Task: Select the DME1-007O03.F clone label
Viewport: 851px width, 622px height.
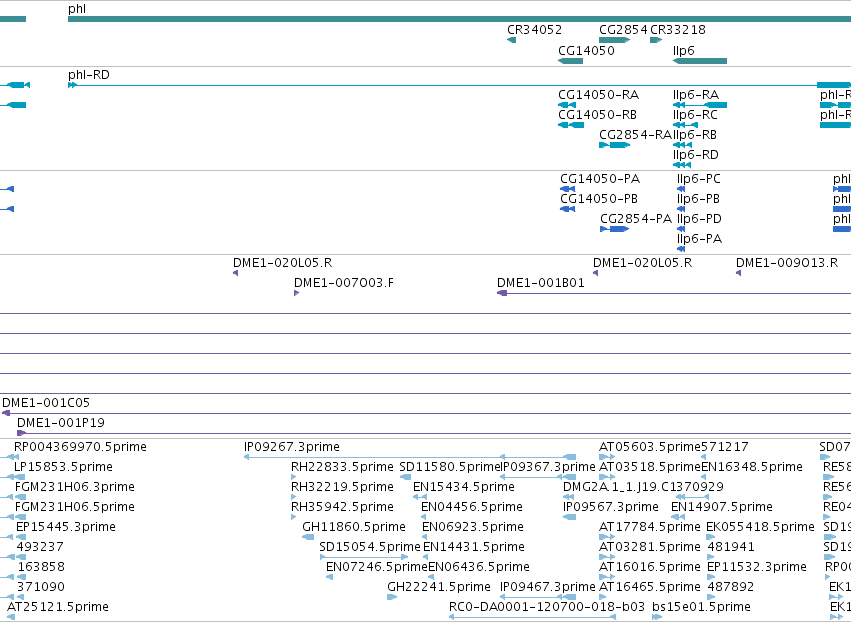Action: coord(344,283)
